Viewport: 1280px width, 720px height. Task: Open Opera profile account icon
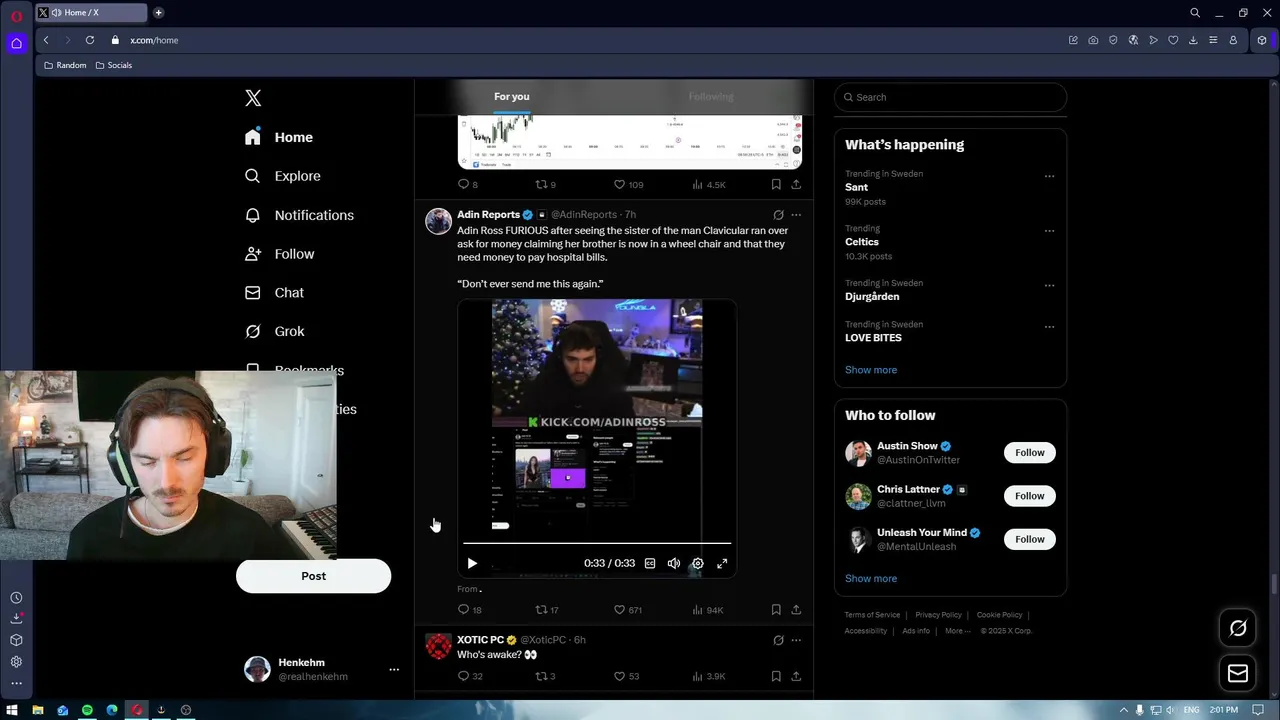click(1233, 40)
